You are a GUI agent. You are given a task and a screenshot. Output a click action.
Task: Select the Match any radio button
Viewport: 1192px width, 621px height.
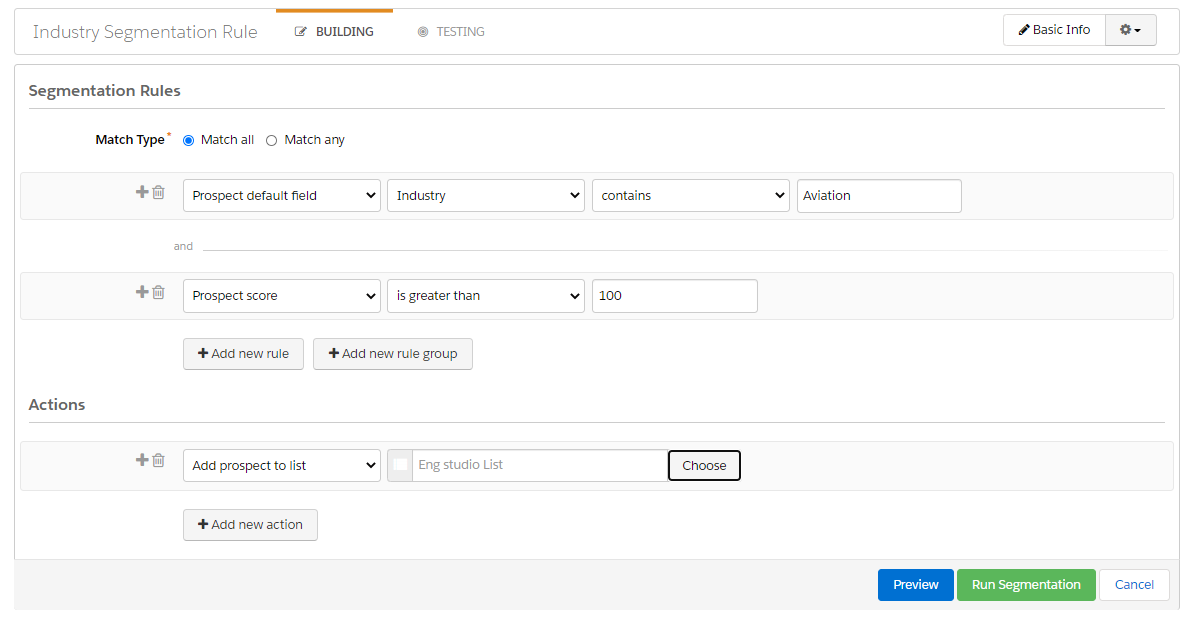[x=271, y=140]
